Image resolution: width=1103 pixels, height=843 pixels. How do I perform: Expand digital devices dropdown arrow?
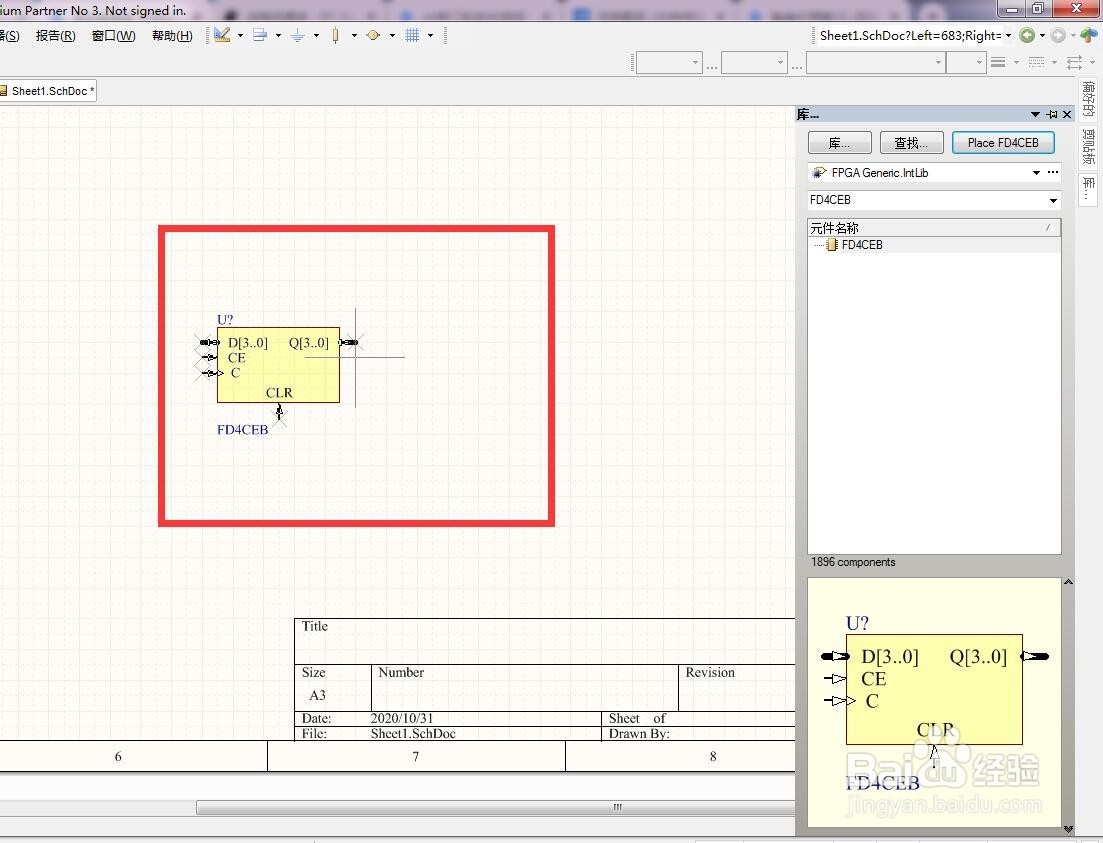355,35
